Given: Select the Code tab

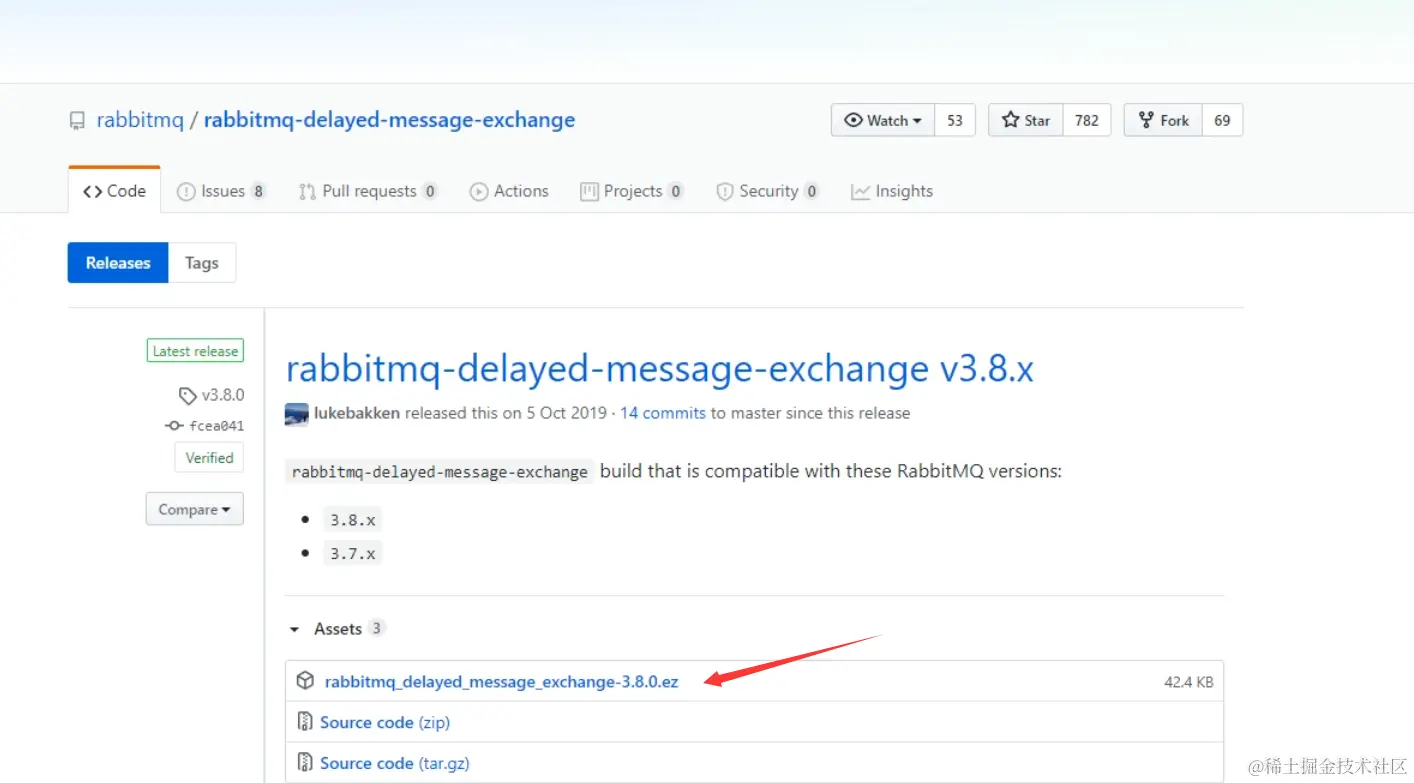Looking at the screenshot, I should 114,190.
